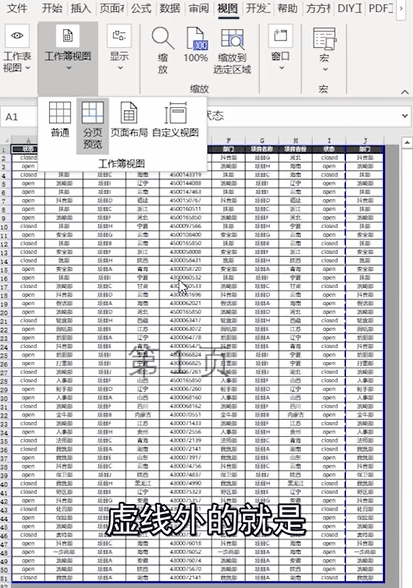Click the A1 name box
Viewport: 413px width, 588px height.
19,117
